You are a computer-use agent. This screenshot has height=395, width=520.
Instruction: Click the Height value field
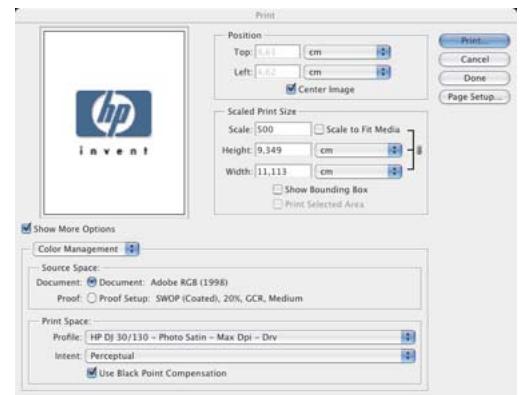coord(283,150)
